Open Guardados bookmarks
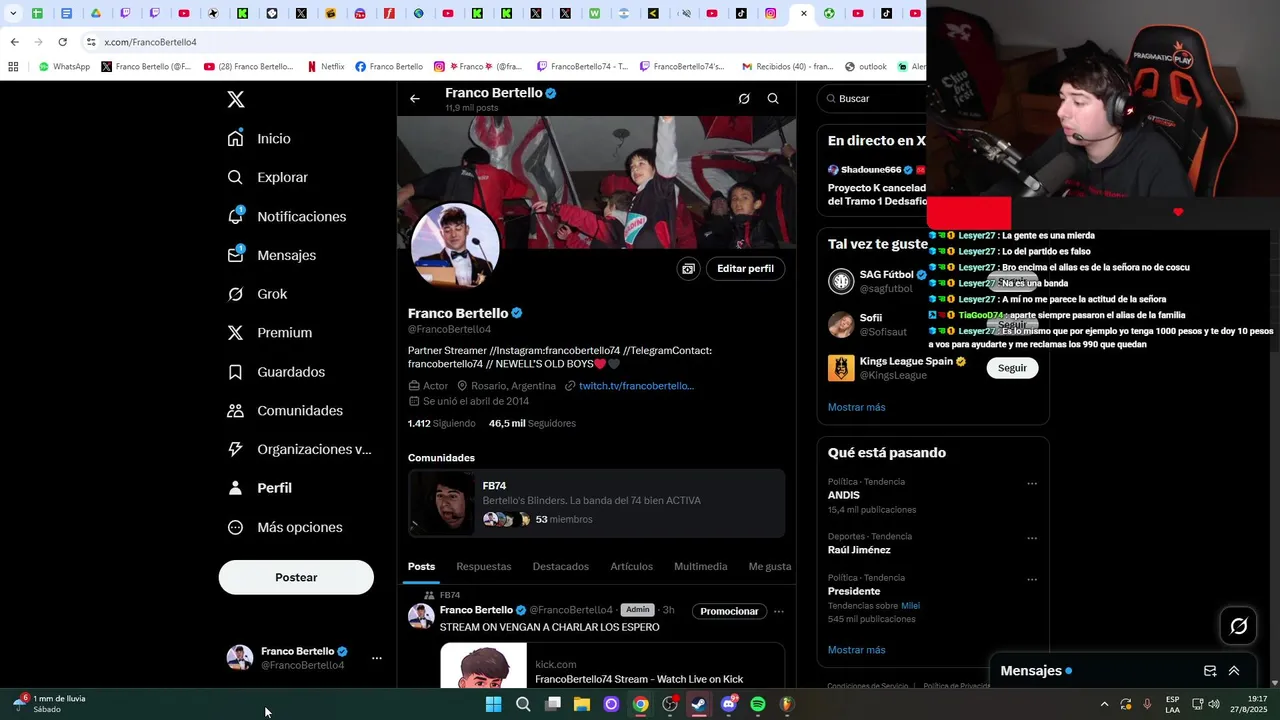Screen dimensions: 1280x720 pos(276,372)
